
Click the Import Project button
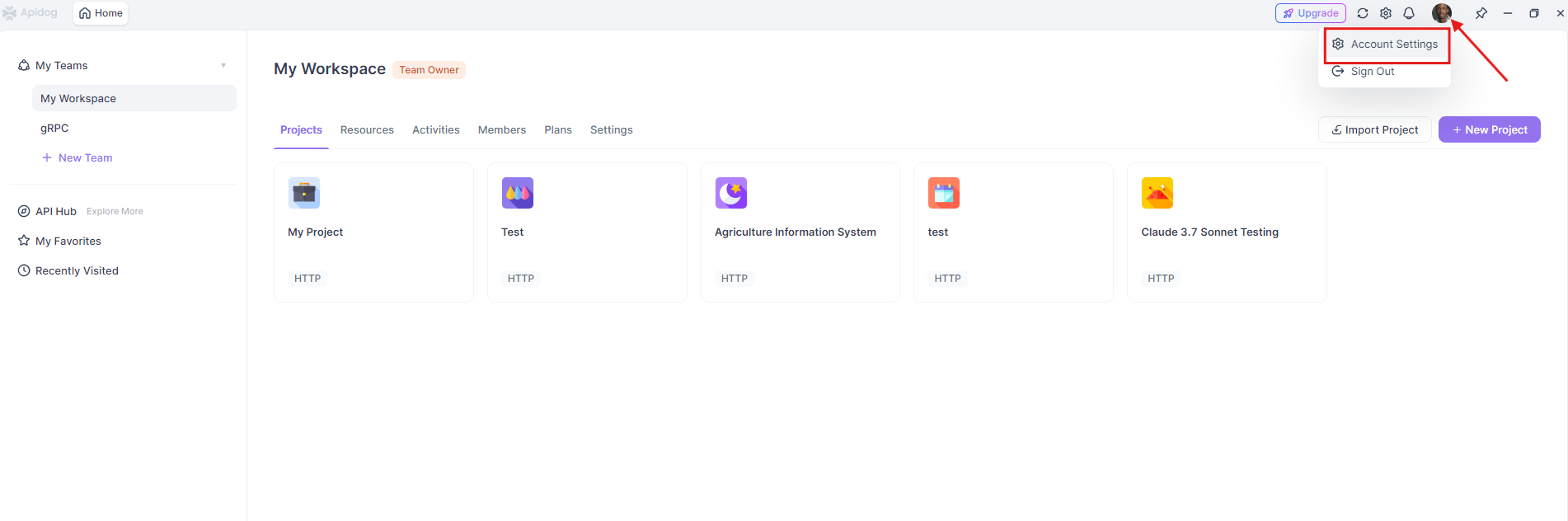point(1375,129)
